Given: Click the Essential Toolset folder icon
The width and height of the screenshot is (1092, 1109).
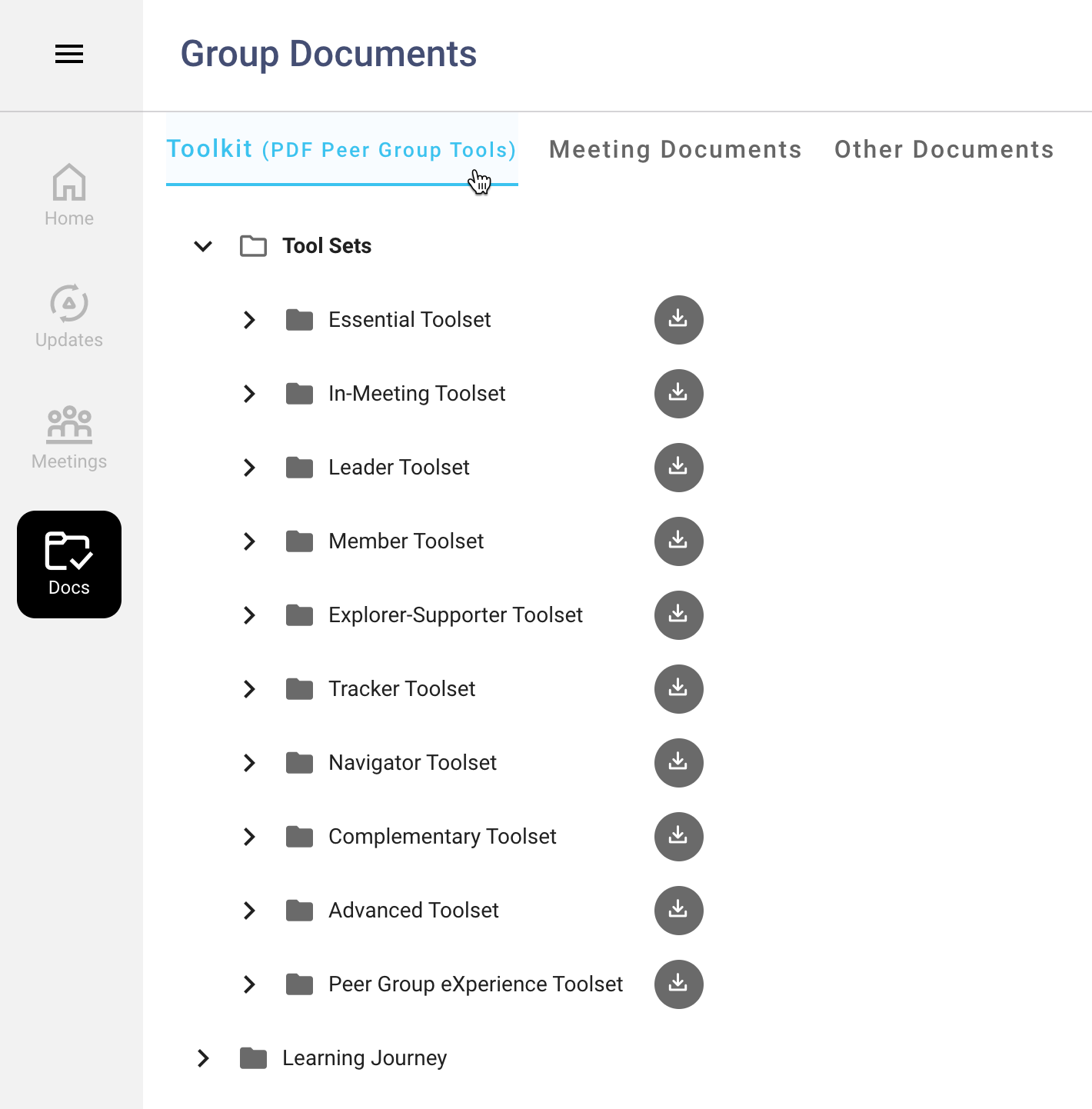Looking at the screenshot, I should [299, 320].
